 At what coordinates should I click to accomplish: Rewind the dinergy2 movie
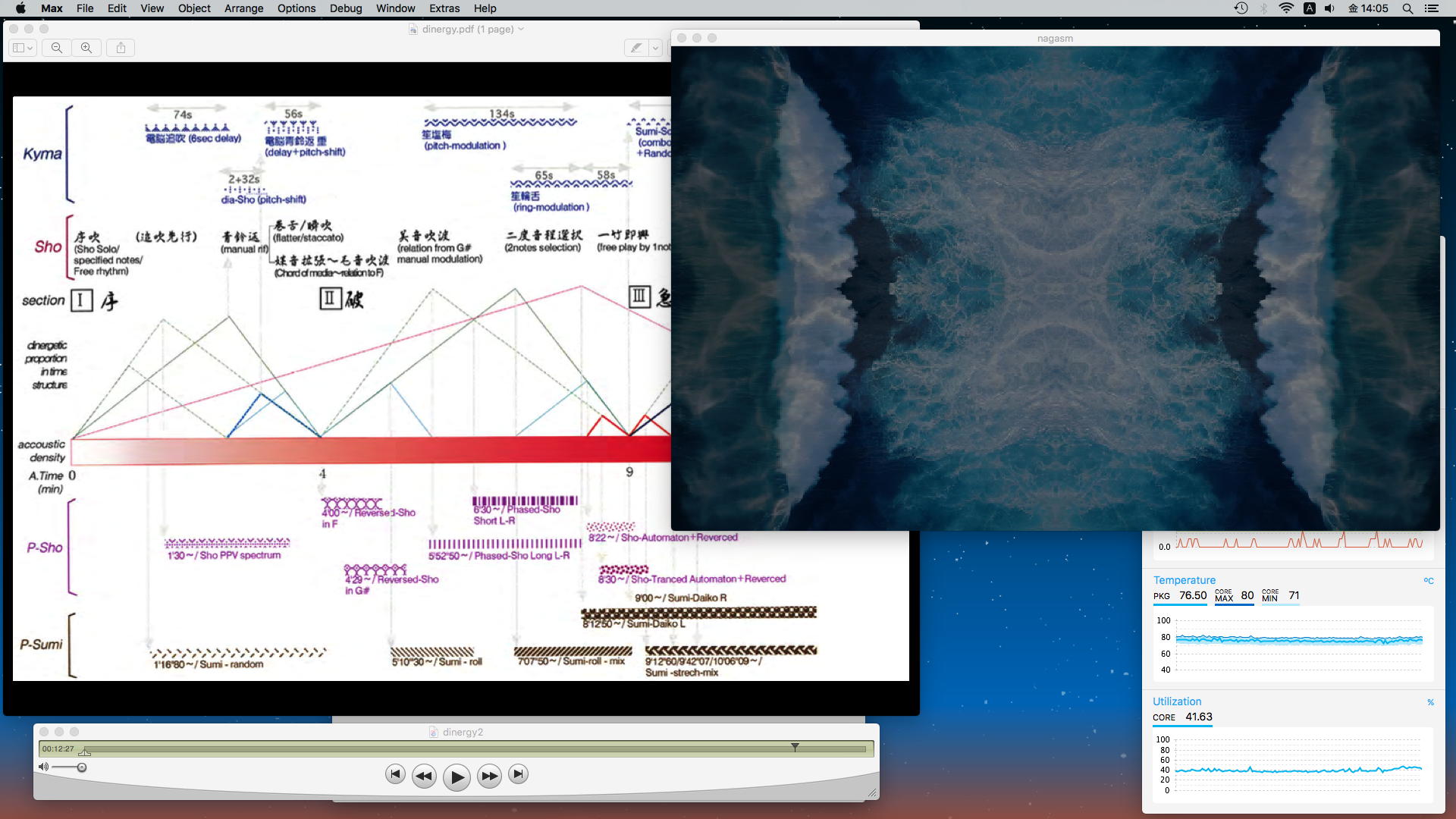point(424,776)
